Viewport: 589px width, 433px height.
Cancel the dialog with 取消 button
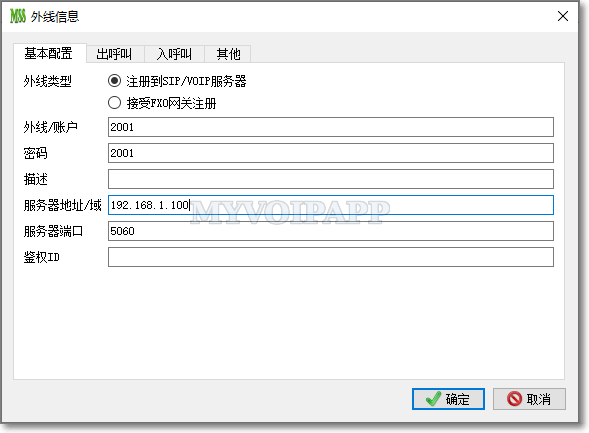(529, 399)
